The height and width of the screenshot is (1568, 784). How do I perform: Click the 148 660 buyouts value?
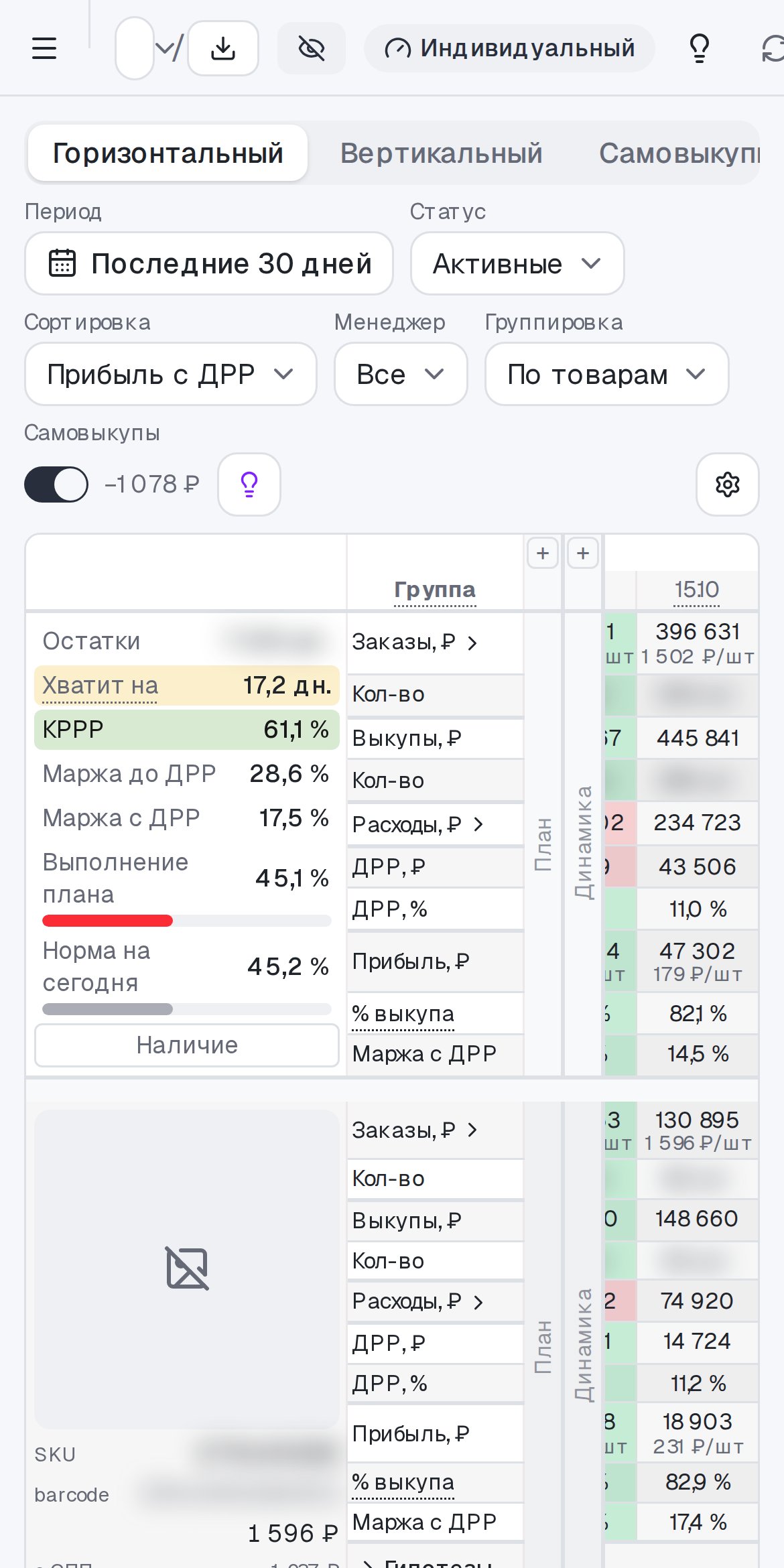pyautogui.click(x=698, y=1218)
